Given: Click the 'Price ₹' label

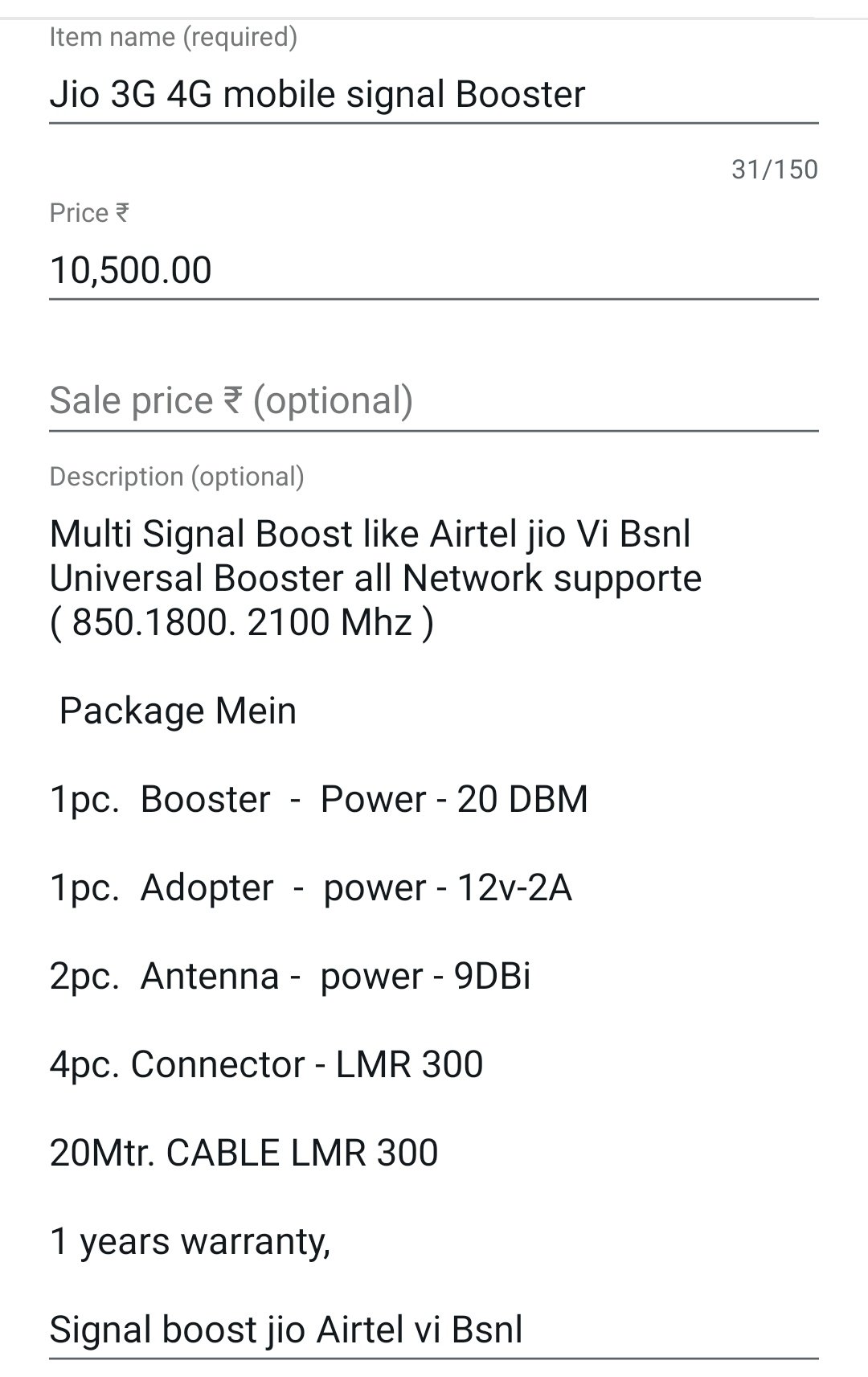Looking at the screenshot, I should 89,213.
